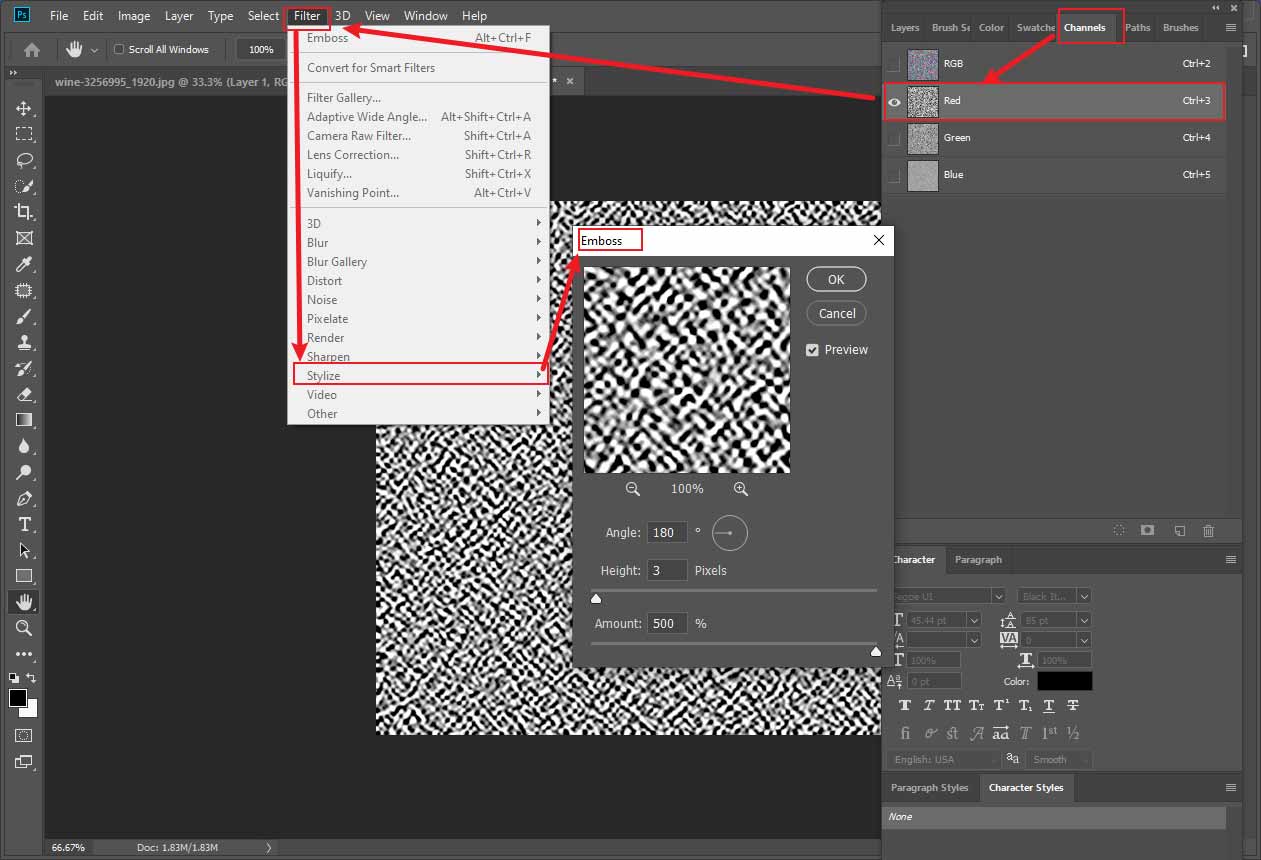This screenshot has height=860, width=1261.
Task: Open the zoom percentage dropdown in options bar
Action: 261,49
